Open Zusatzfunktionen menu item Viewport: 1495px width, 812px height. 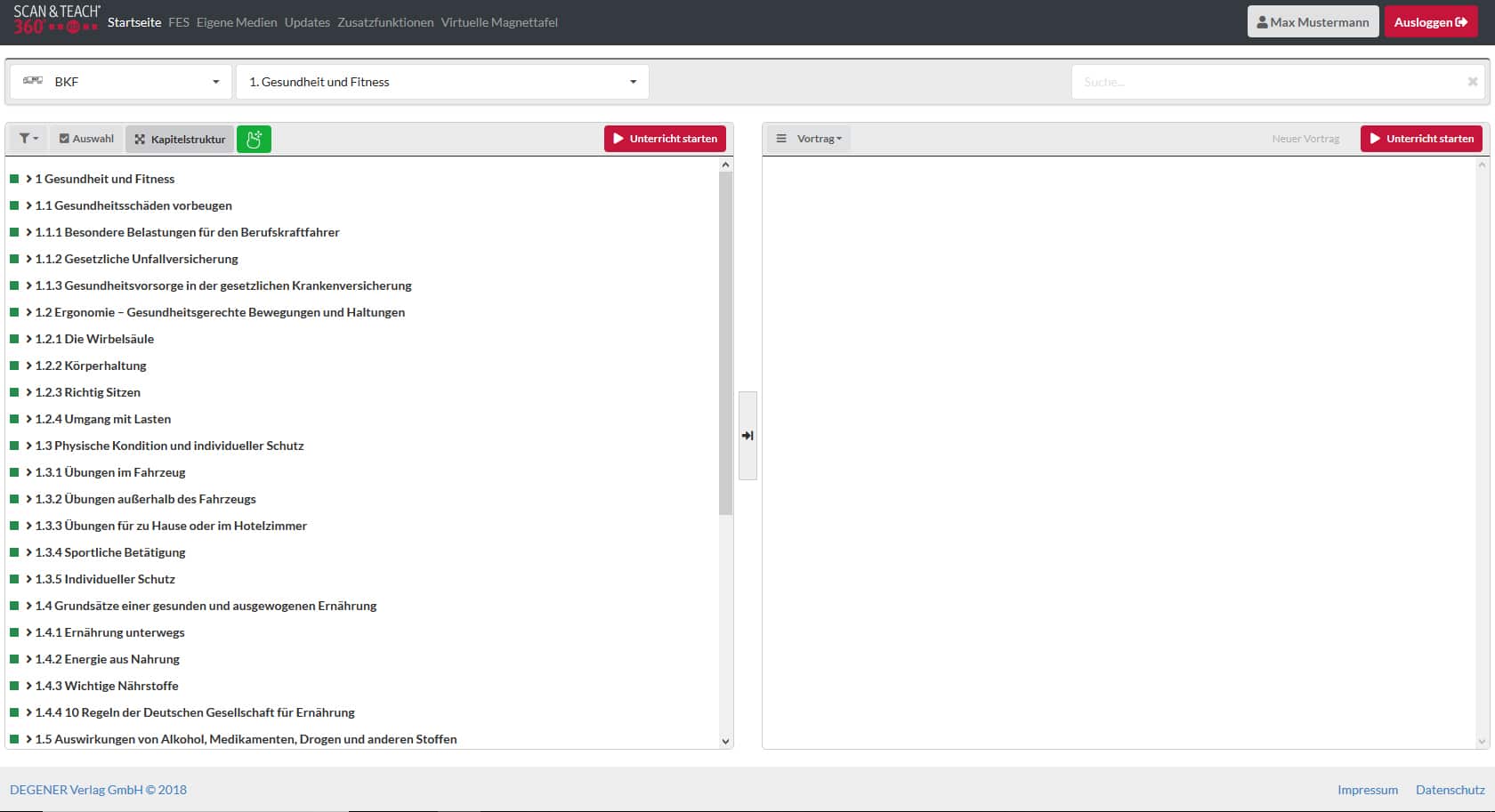tap(385, 22)
